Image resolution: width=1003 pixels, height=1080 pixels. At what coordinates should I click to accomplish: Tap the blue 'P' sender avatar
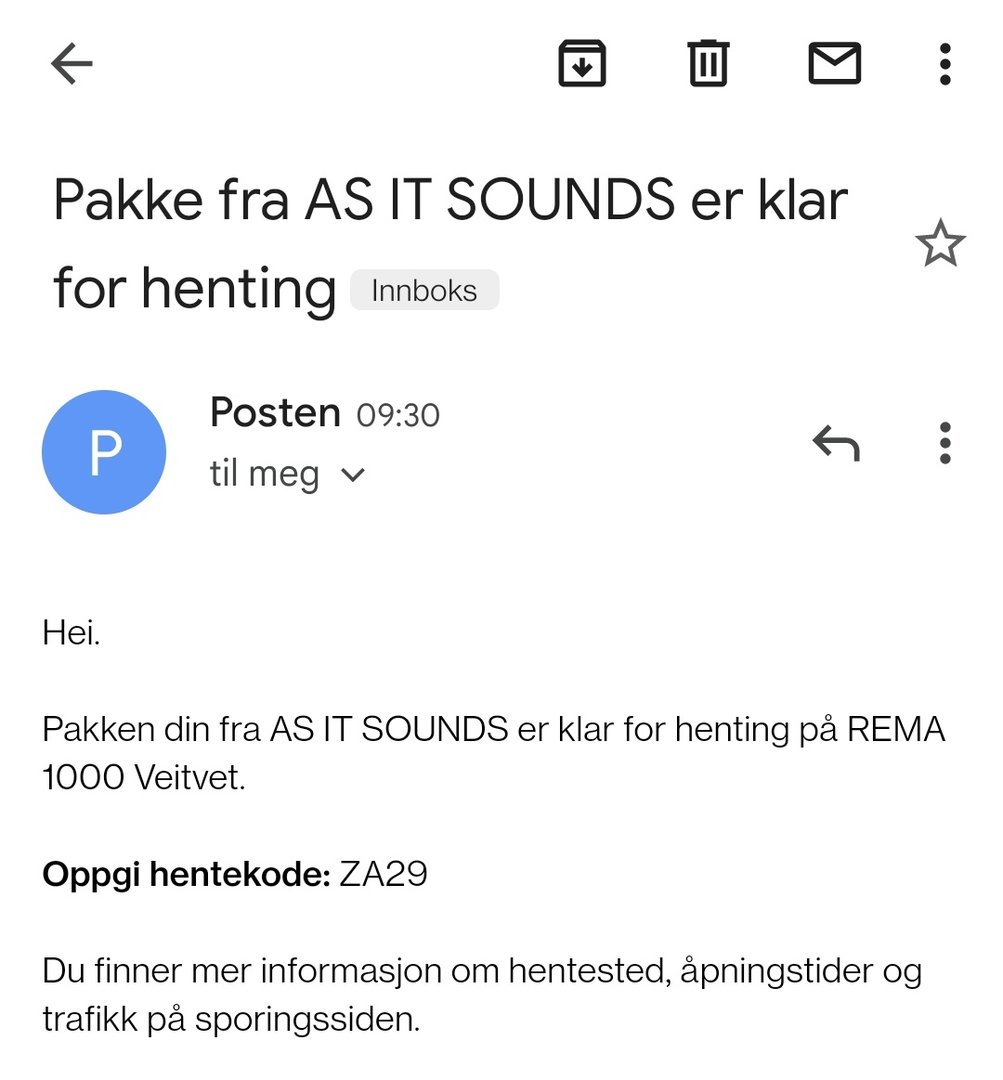pos(104,452)
